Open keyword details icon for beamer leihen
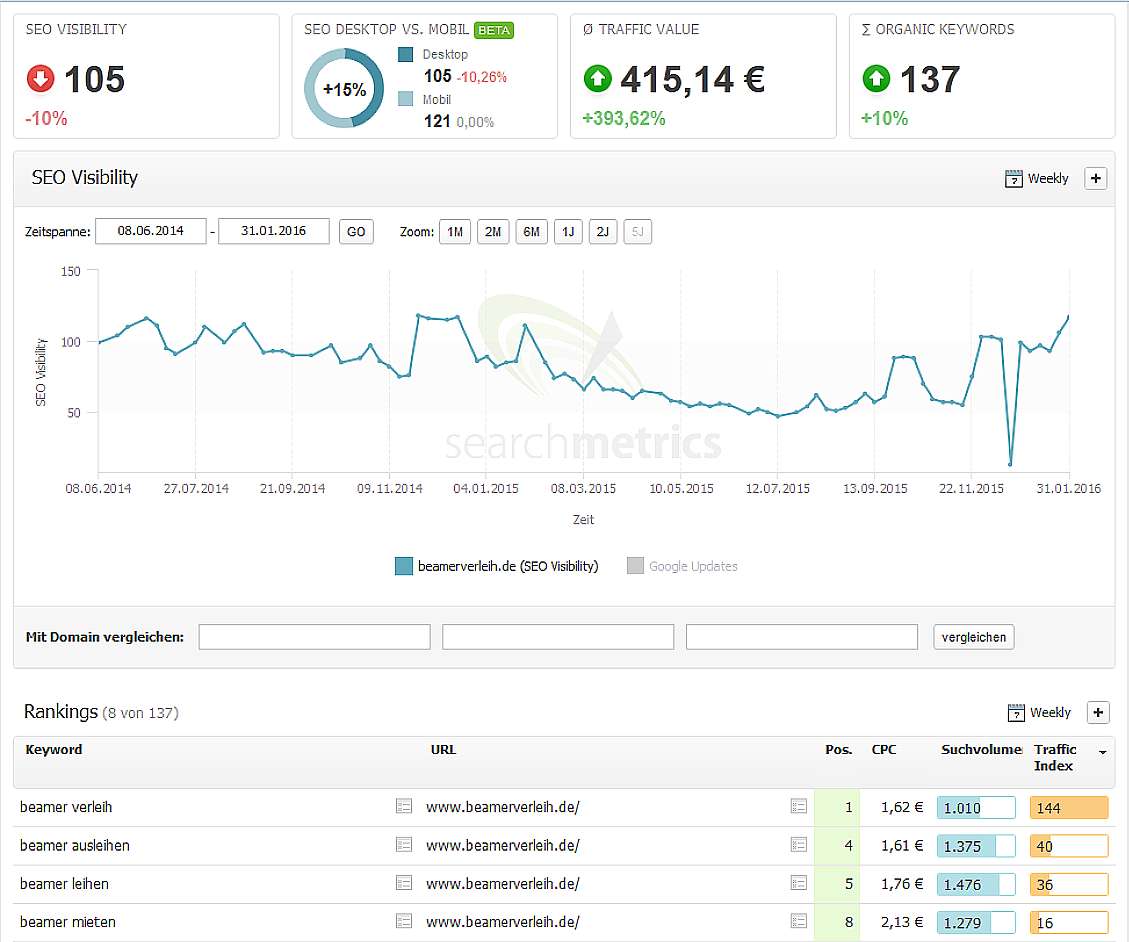The height and width of the screenshot is (942, 1129). [404, 882]
